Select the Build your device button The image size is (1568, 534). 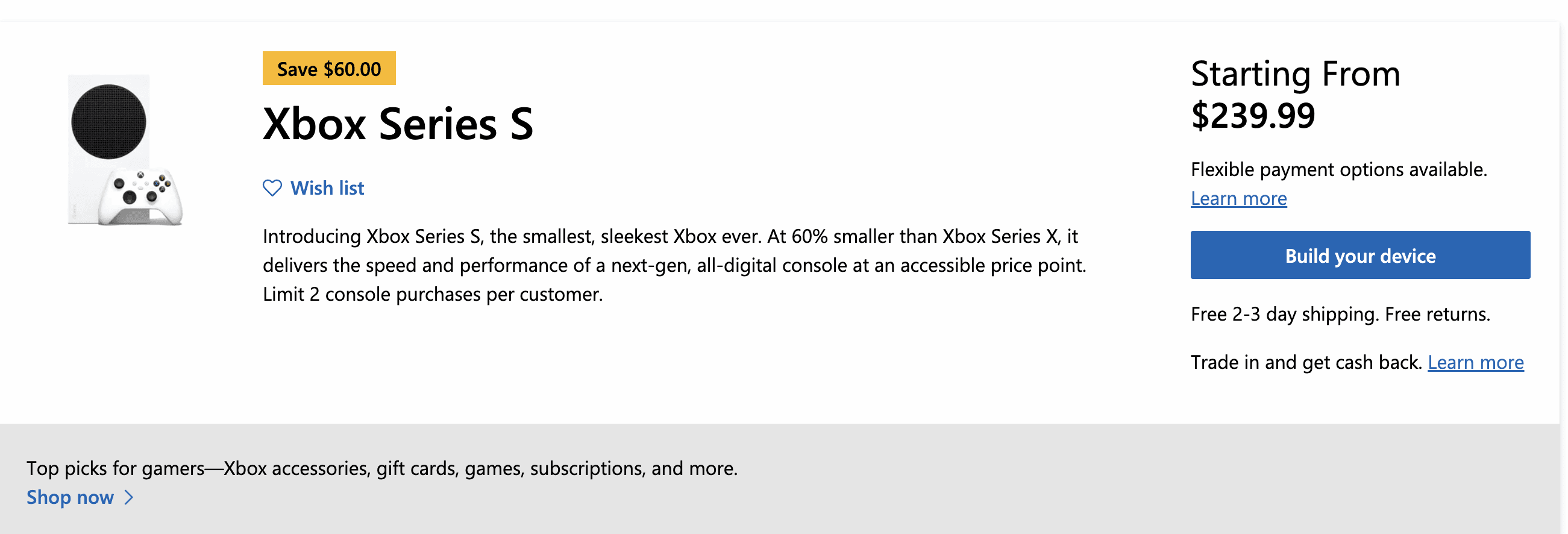(1360, 255)
